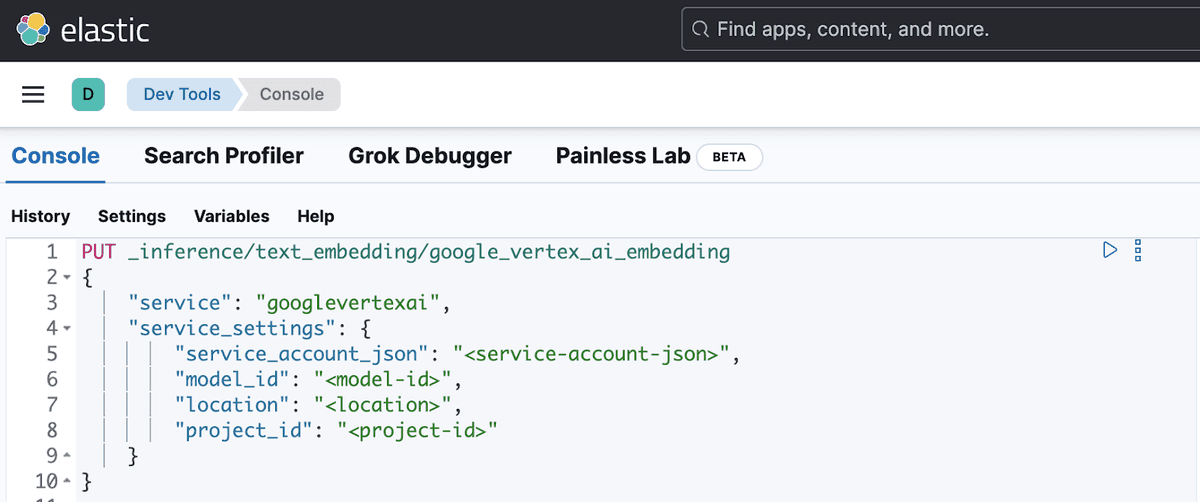
Task: Open the Painless Lab tab
Action: point(623,156)
